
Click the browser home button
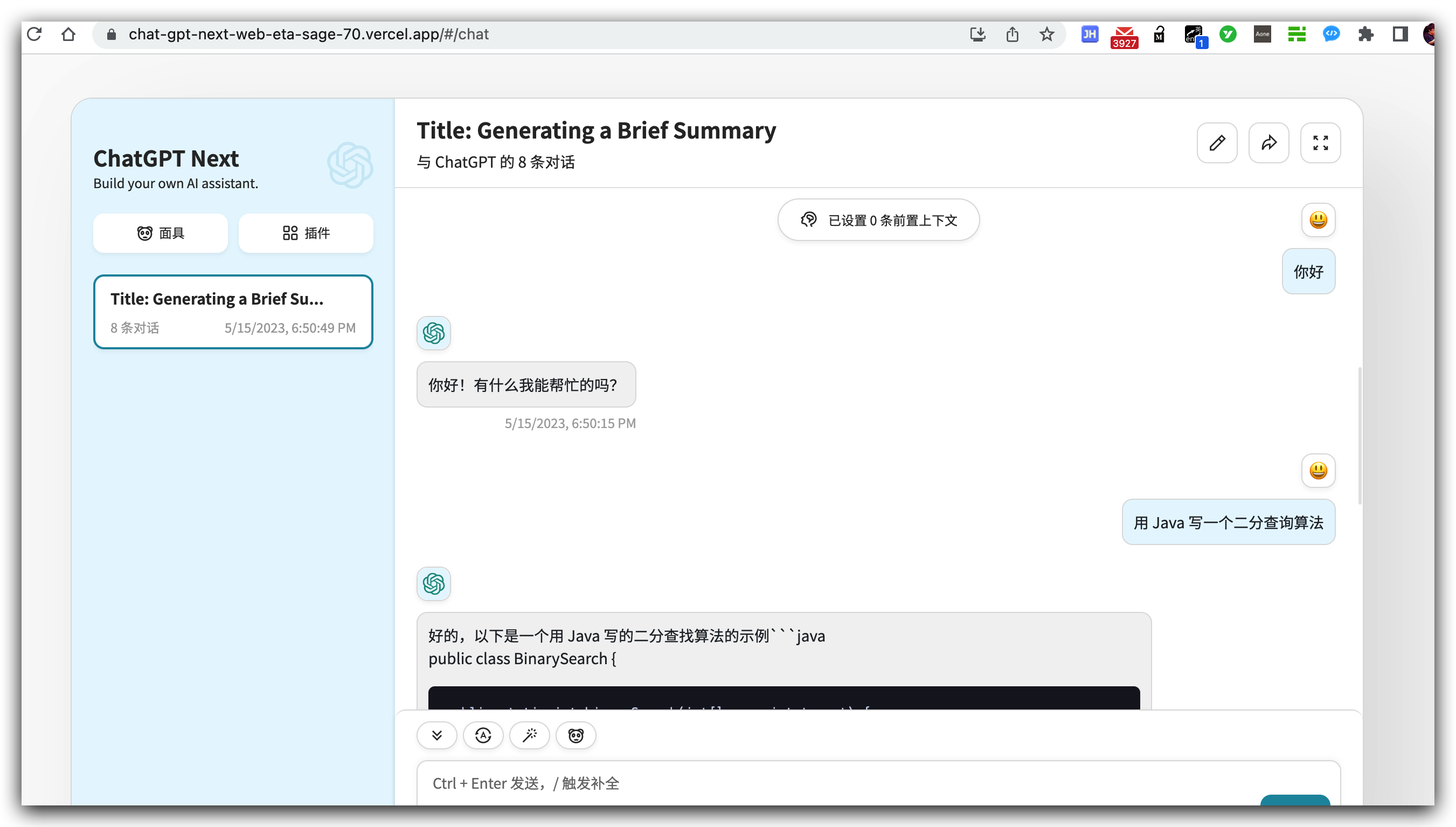[x=68, y=34]
